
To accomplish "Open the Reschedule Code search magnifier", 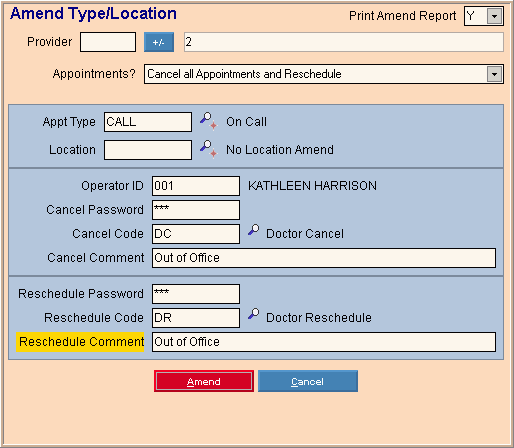I will [254, 314].
